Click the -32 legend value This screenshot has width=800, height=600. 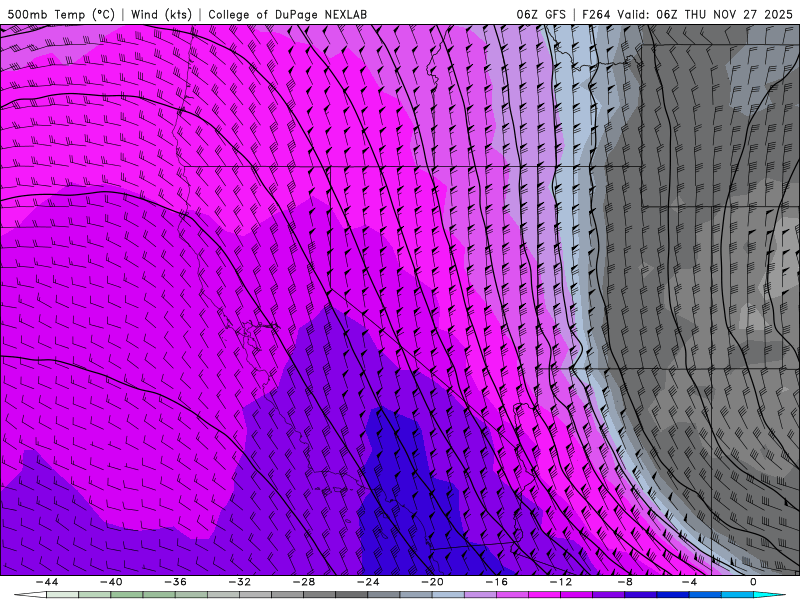tap(239, 582)
